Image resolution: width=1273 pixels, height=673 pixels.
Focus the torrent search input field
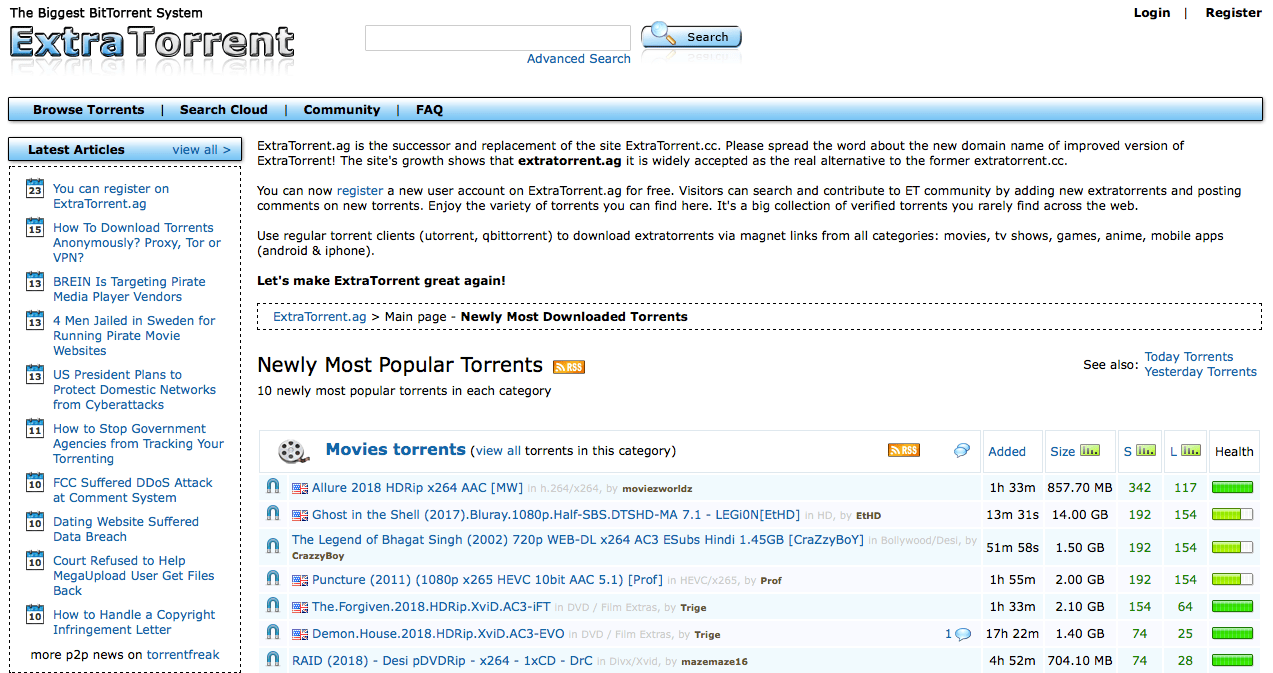click(498, 38)
